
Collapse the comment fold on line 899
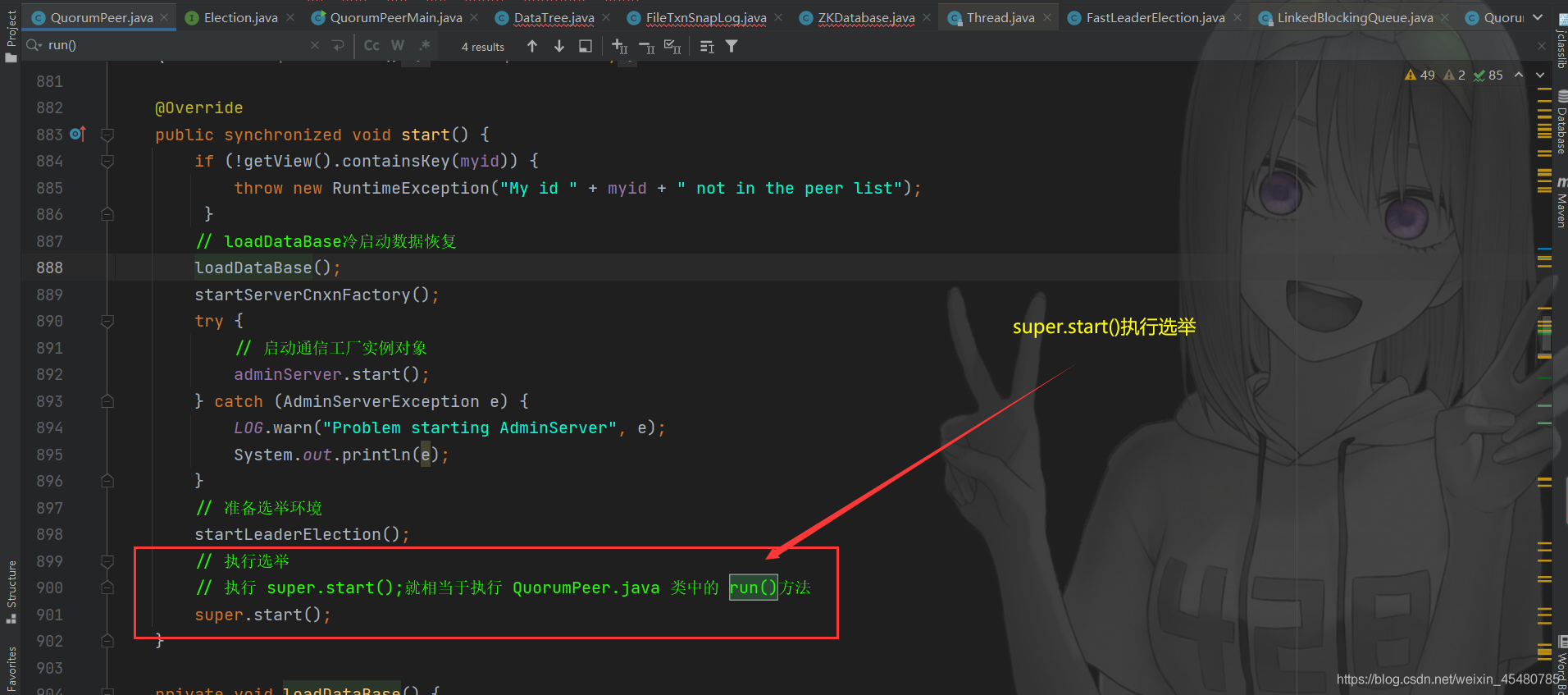[107, 561]
